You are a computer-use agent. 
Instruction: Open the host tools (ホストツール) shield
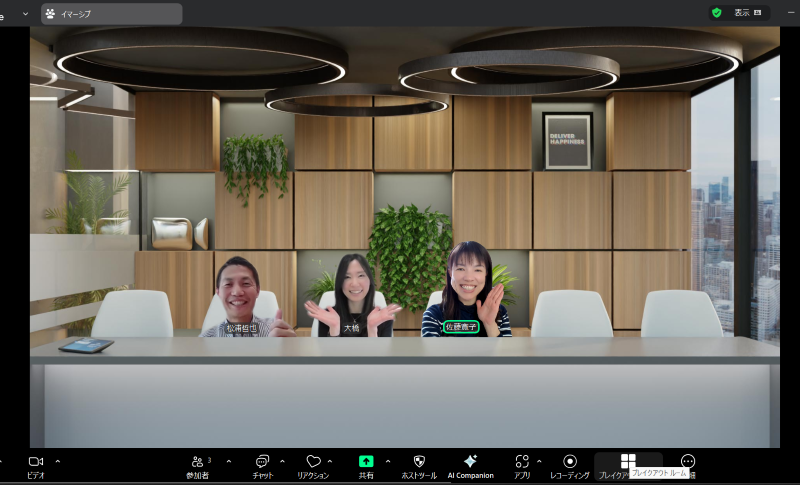click(419, 462)
